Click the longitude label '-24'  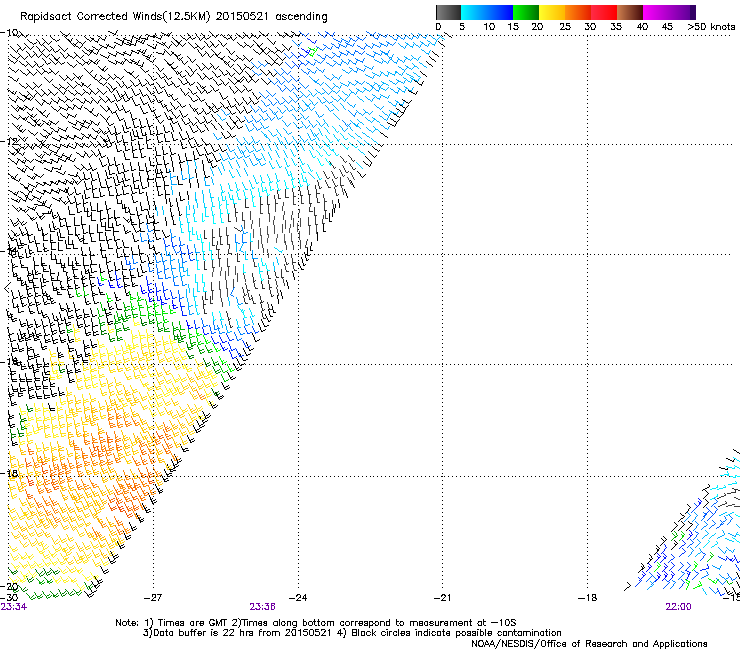click(298, 598)
